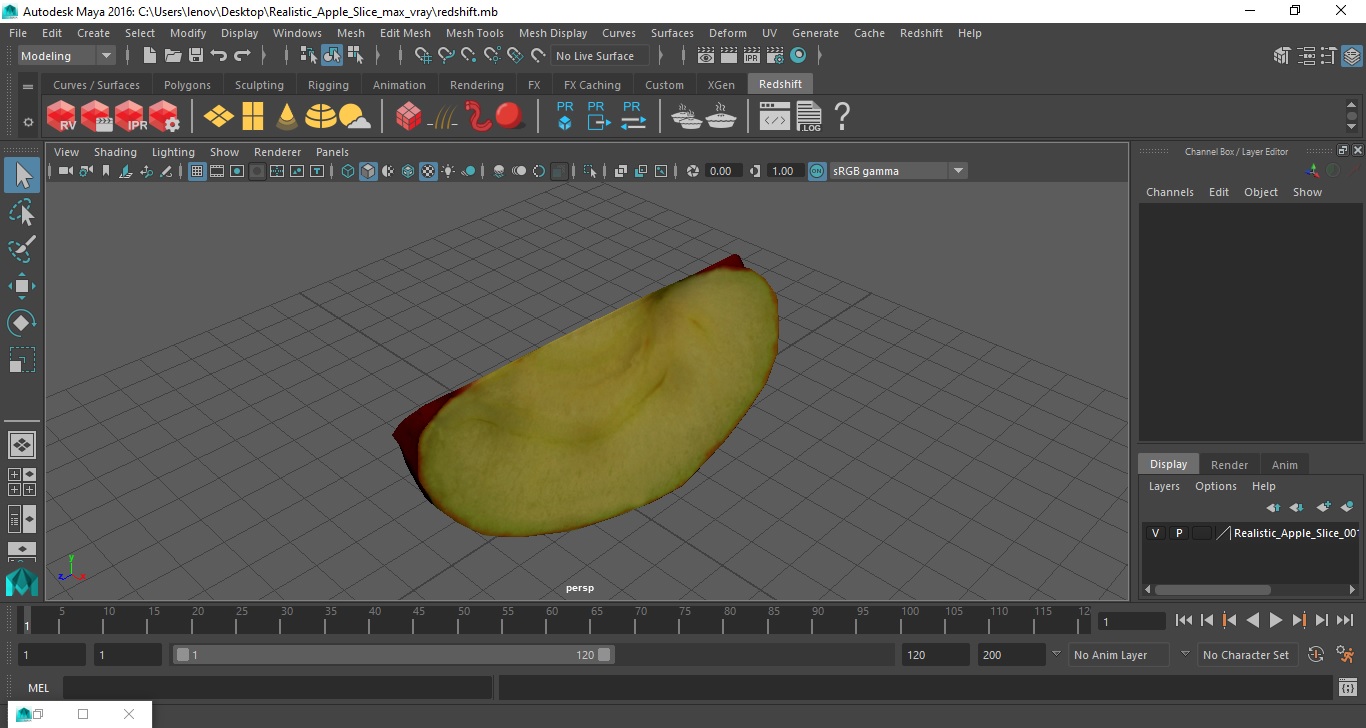The width and height of the screenshot is (1366, 728).
Task: Click the MEL command line input
Action: 277,687
